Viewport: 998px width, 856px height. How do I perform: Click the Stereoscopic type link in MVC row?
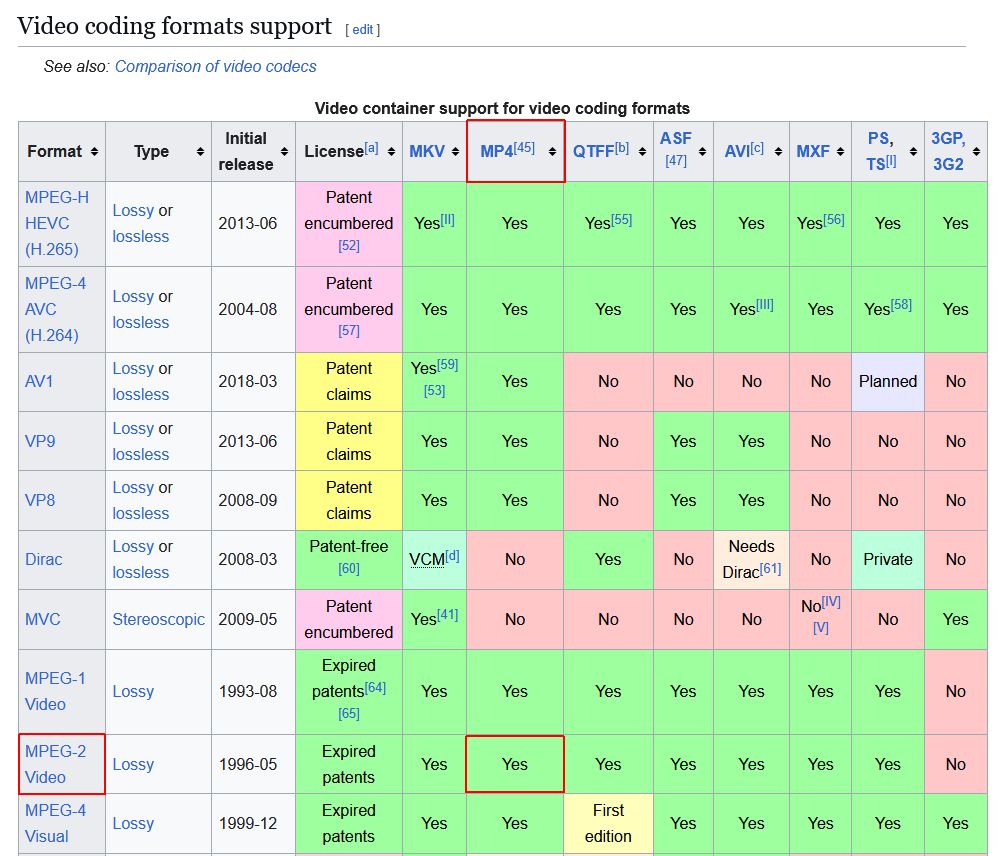(x=158, y=619)
